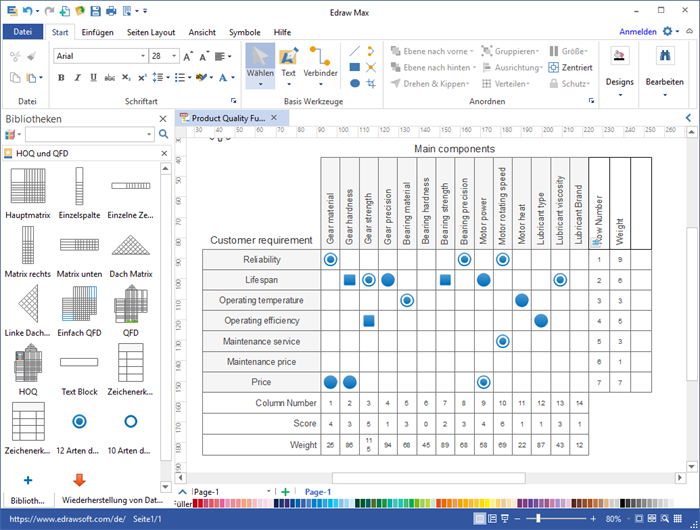Click the Anmelden sign-in link
Image resolution: width=700 pixels, height=530 pixels.
point(638,32)
